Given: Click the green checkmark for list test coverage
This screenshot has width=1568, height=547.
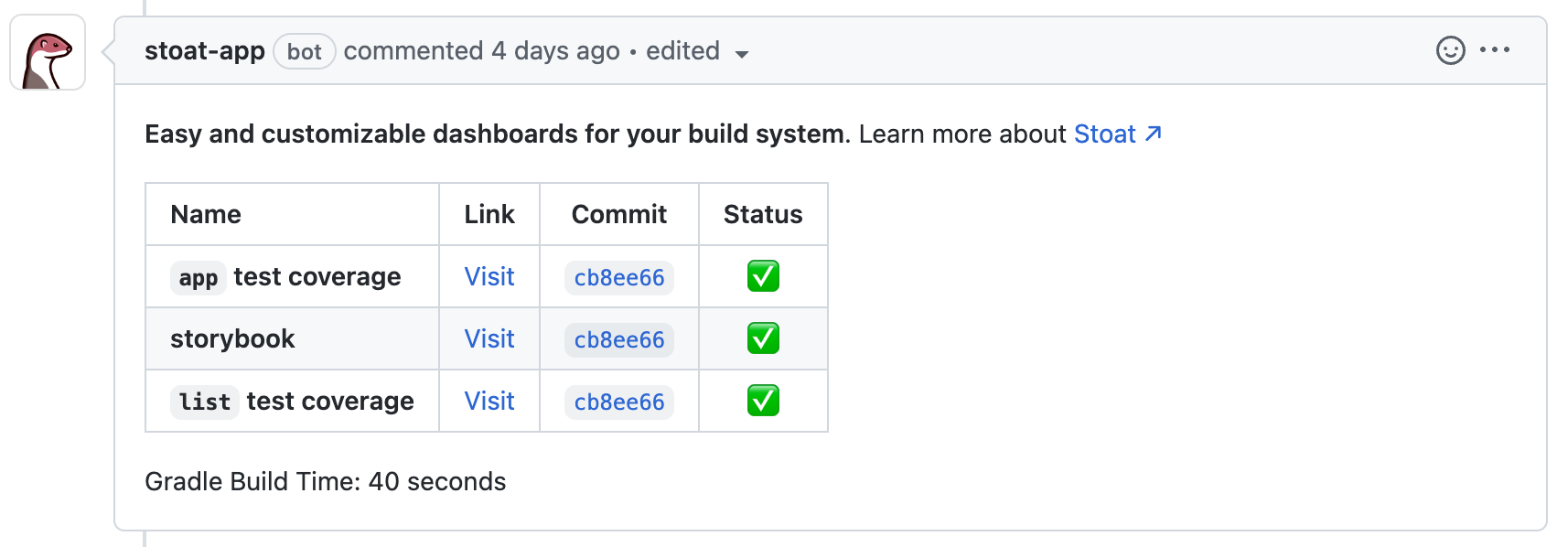Looking at the screenshot, I should (763, 401).
